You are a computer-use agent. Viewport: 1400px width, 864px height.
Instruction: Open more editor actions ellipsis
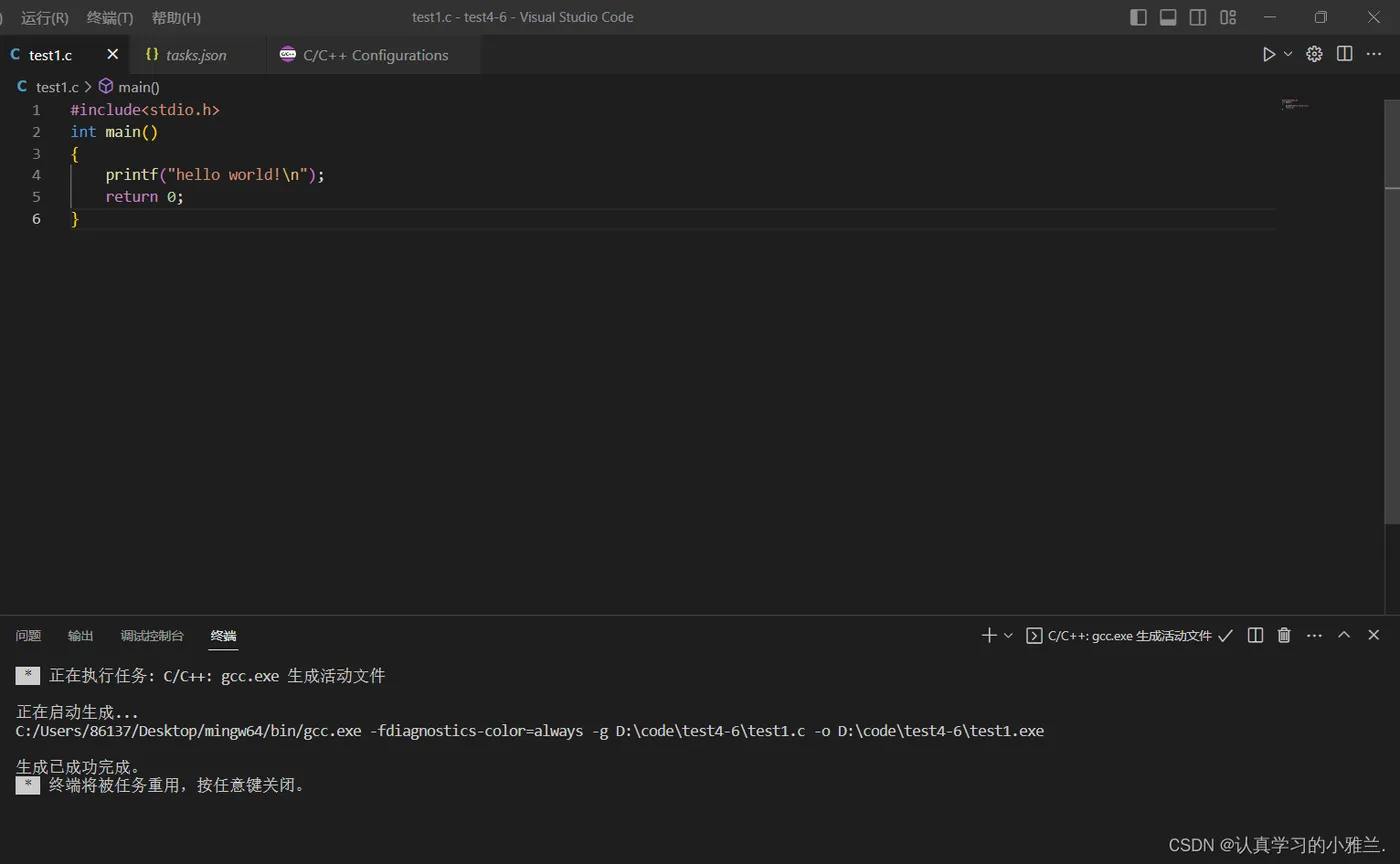1374,54
